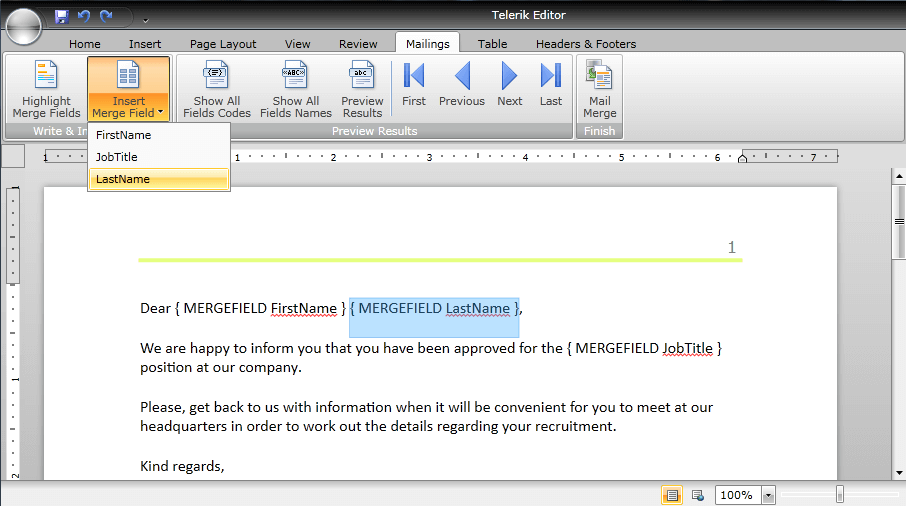Choose JobTitle from merge field list
906x506 pixels.
(x=159, y=157)
